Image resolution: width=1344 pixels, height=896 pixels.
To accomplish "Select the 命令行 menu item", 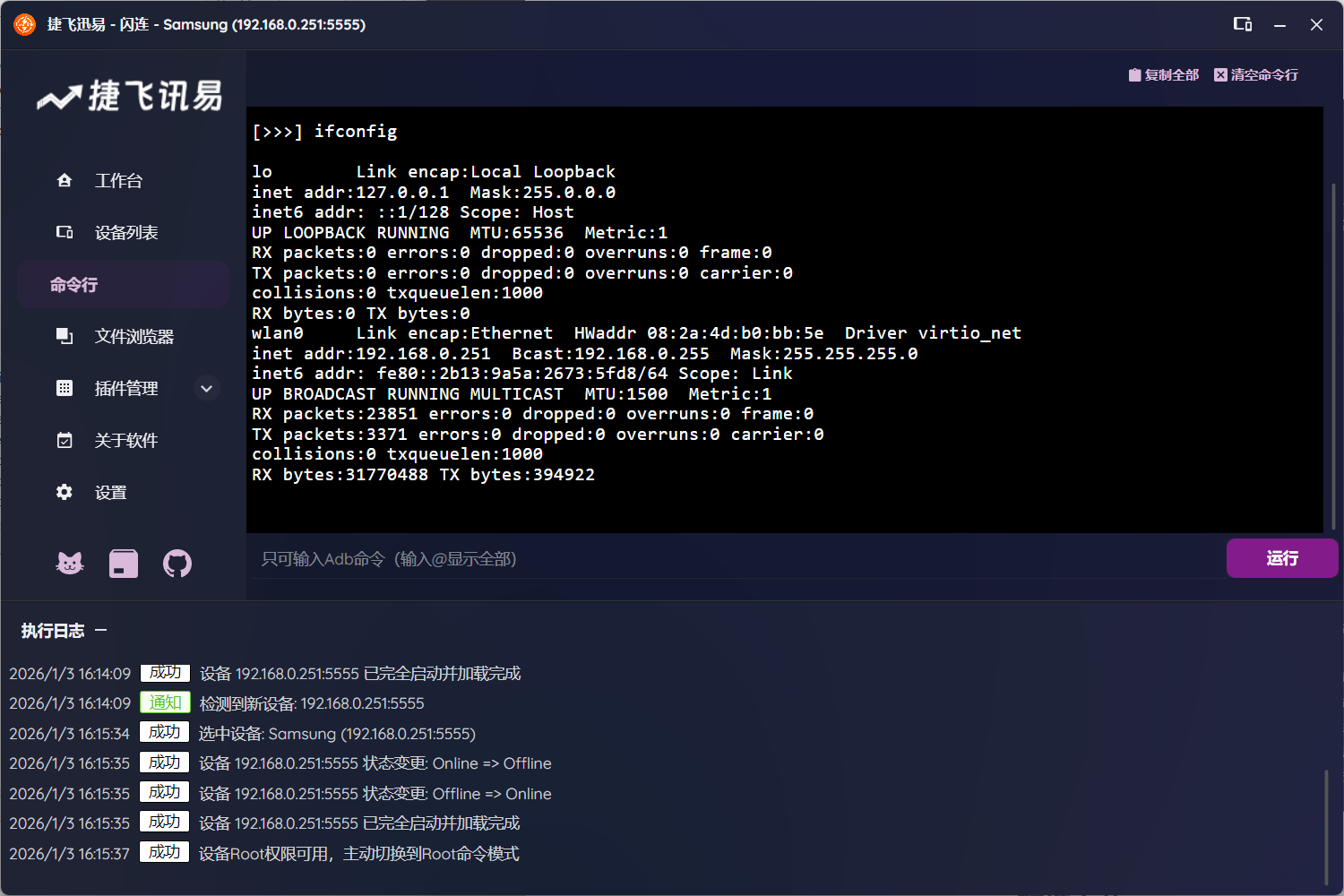I will 123,285.
